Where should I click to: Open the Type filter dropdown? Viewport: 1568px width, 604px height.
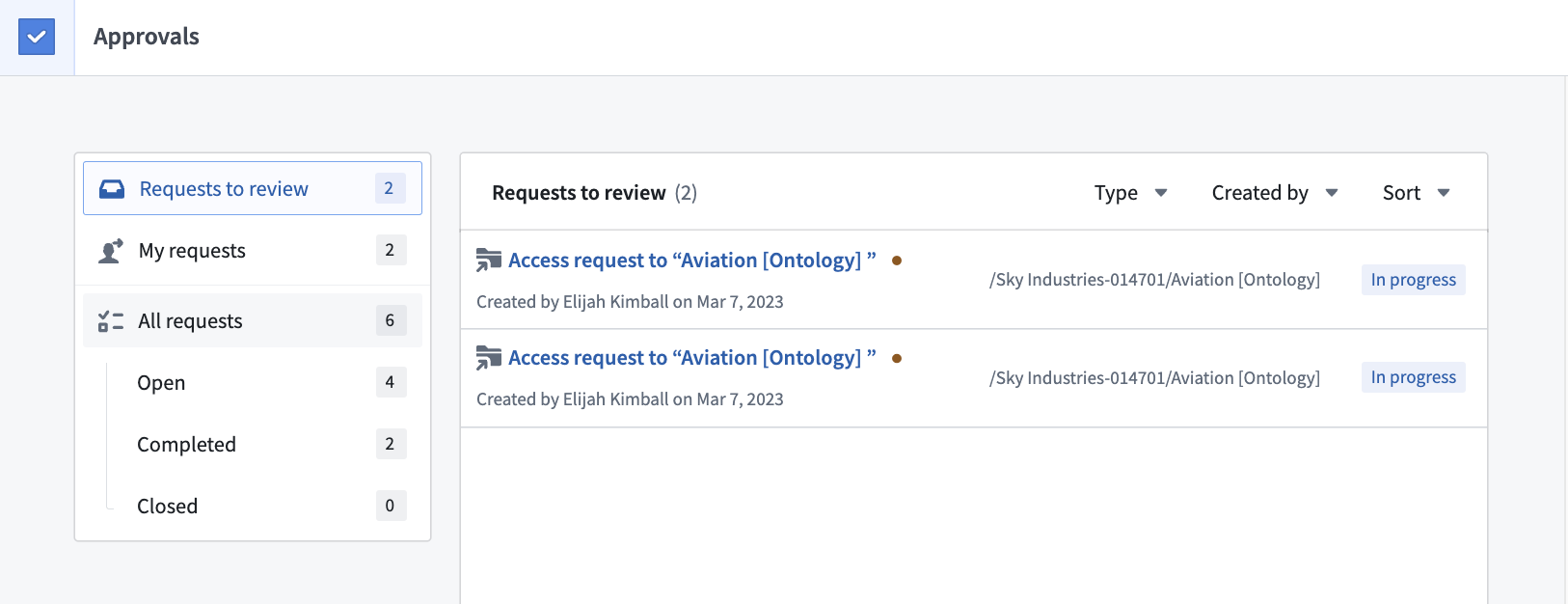pyautogui.click(x=1131, y=193)
